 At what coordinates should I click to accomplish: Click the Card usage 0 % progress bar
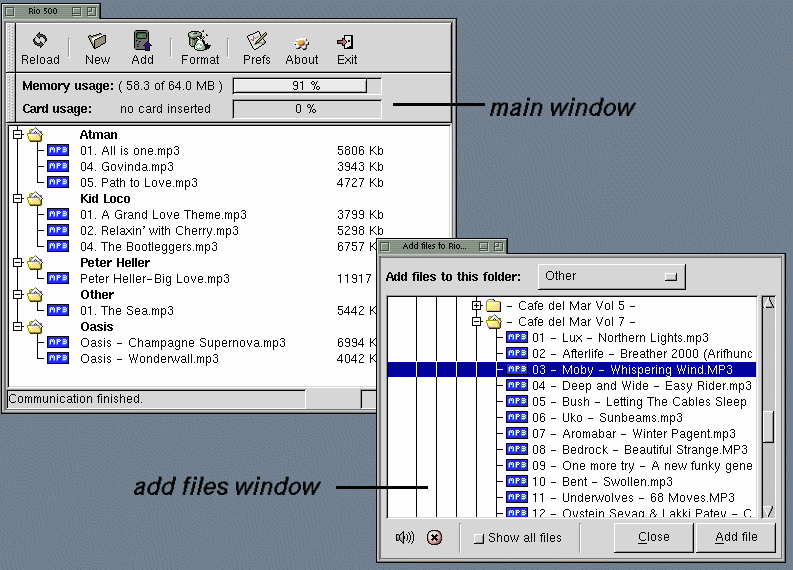point(307,109)
